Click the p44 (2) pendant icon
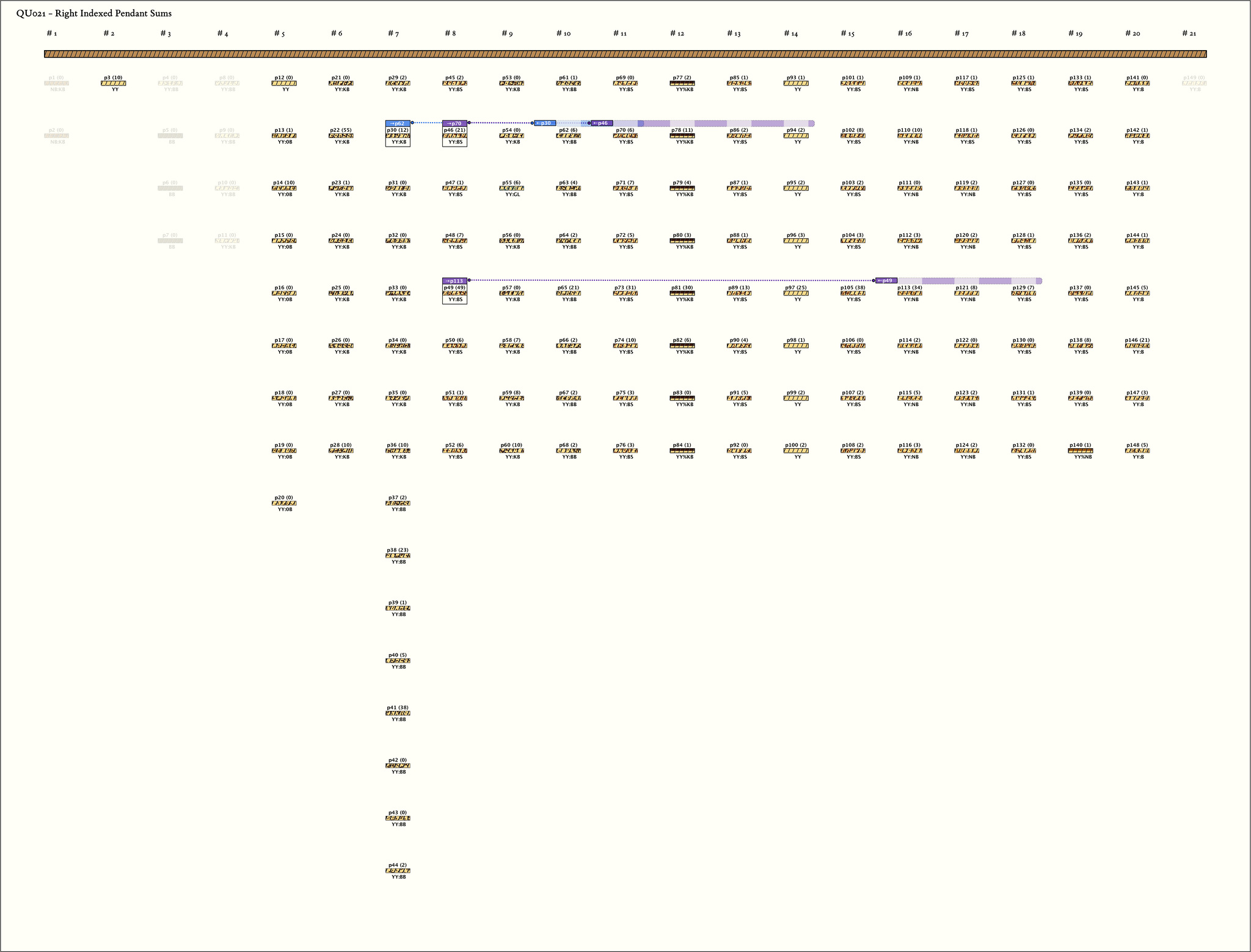Viewport: 1251px width, 952px height. point(398,871)
